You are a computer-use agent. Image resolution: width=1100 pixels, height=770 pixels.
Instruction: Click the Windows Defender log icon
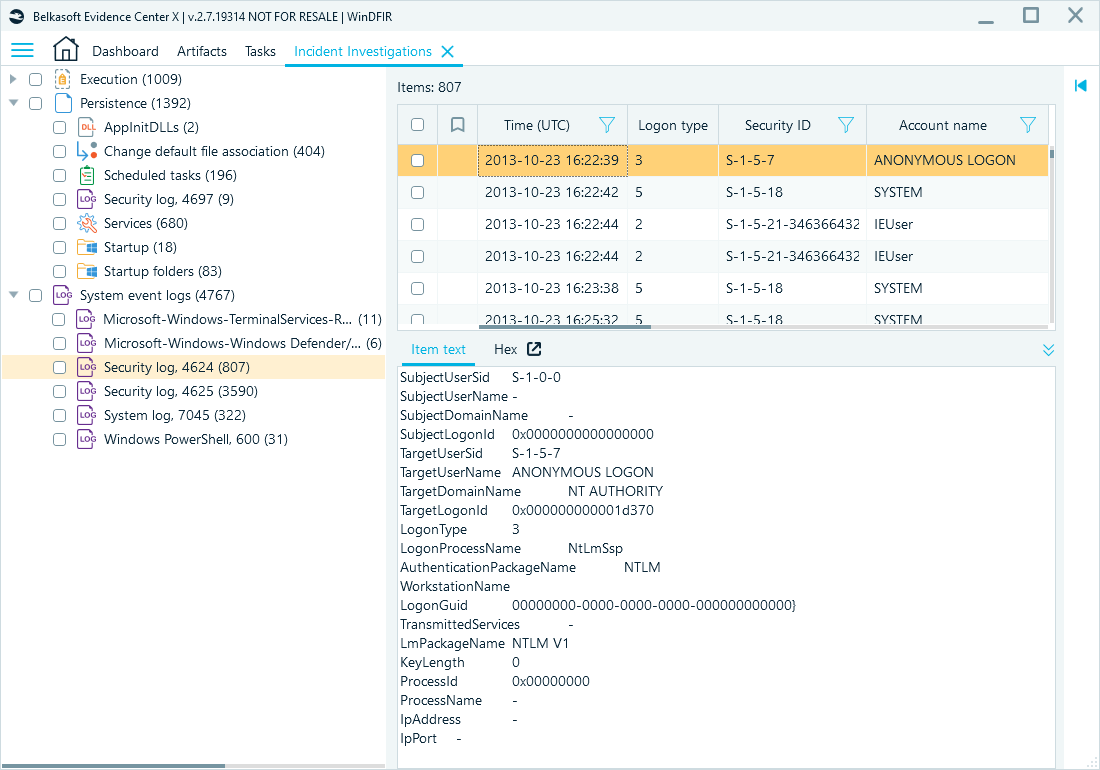click(87, 343)
